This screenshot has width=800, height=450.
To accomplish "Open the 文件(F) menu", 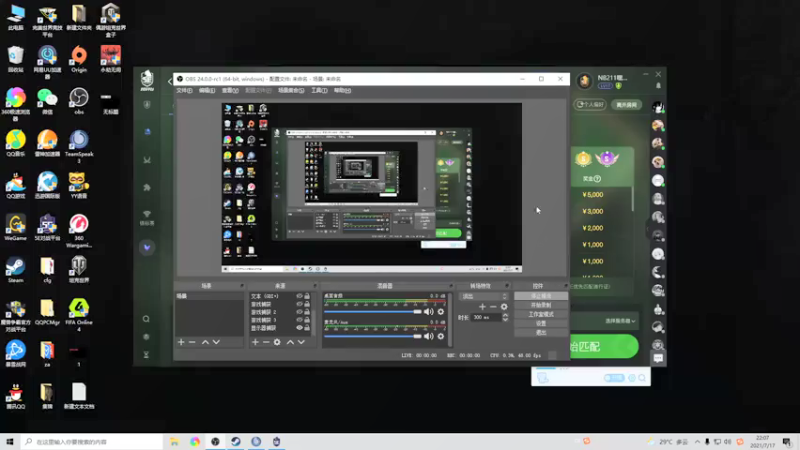I will click(184, 90).
